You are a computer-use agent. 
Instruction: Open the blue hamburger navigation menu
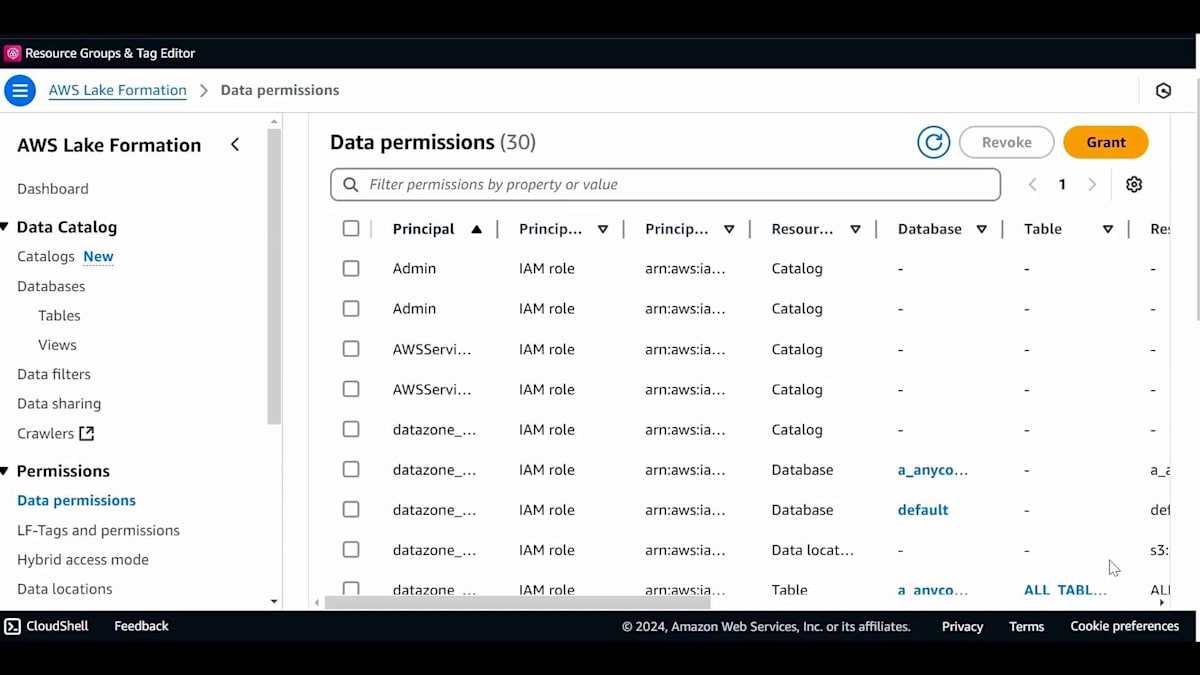[x=20, y=90]
